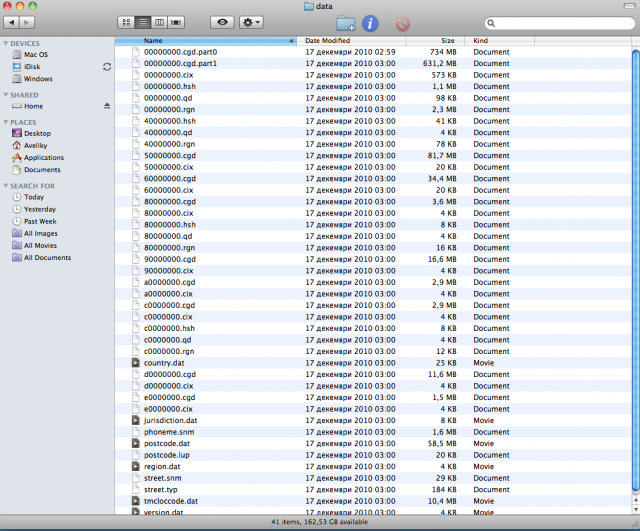Collapse the SEARCH FOR sidebar section

5,186
